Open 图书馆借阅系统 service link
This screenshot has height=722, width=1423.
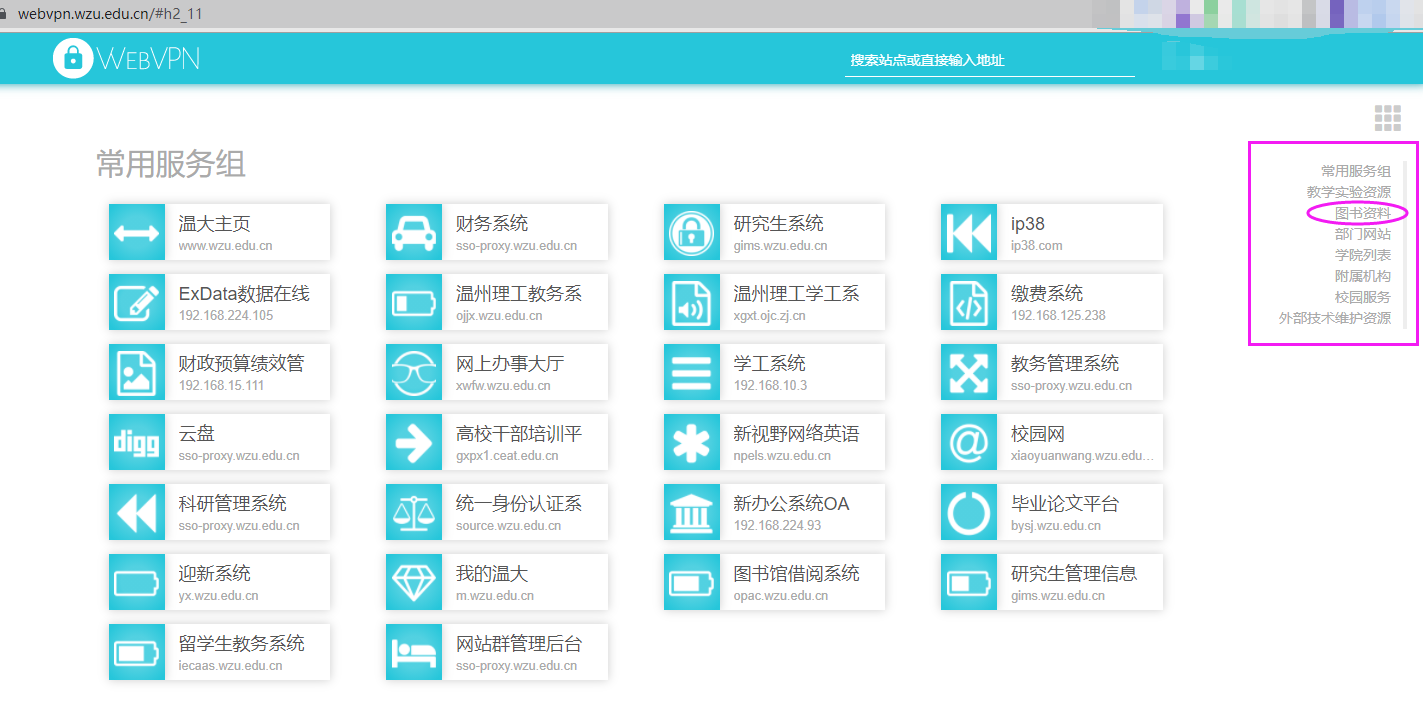tap(796, 574)
